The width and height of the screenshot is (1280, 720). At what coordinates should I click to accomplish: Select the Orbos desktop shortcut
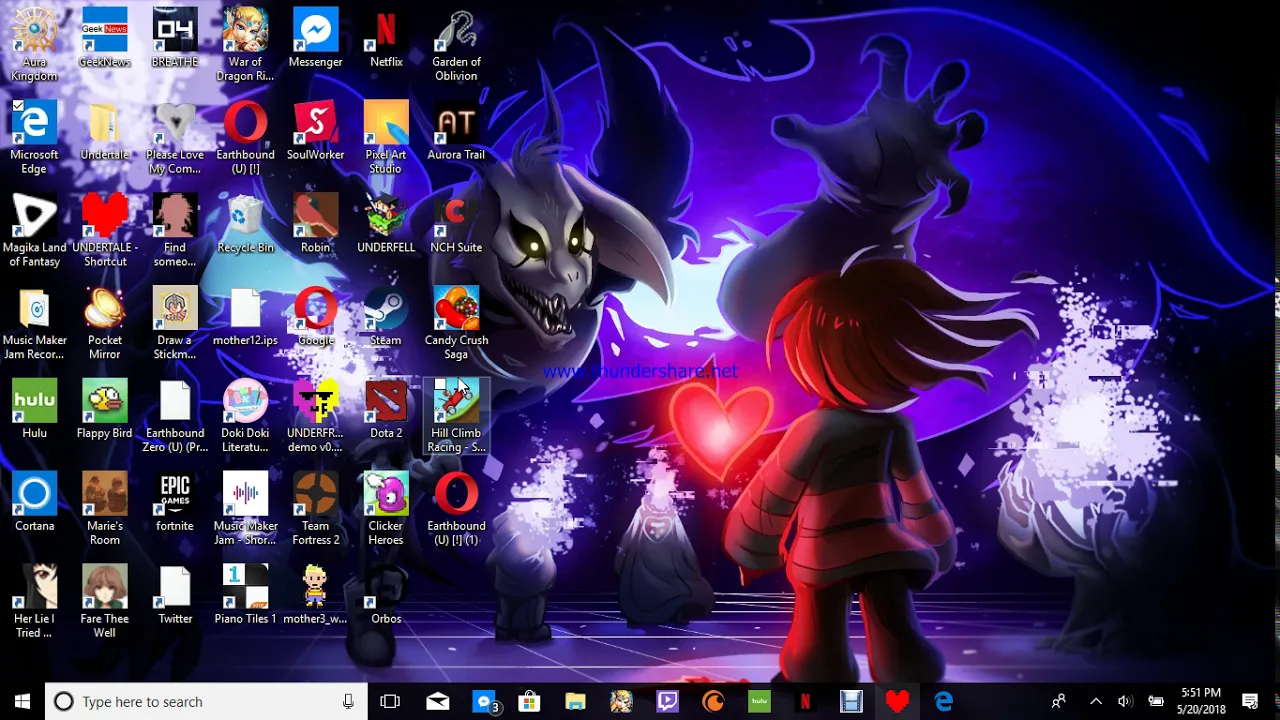coord(386,596)
